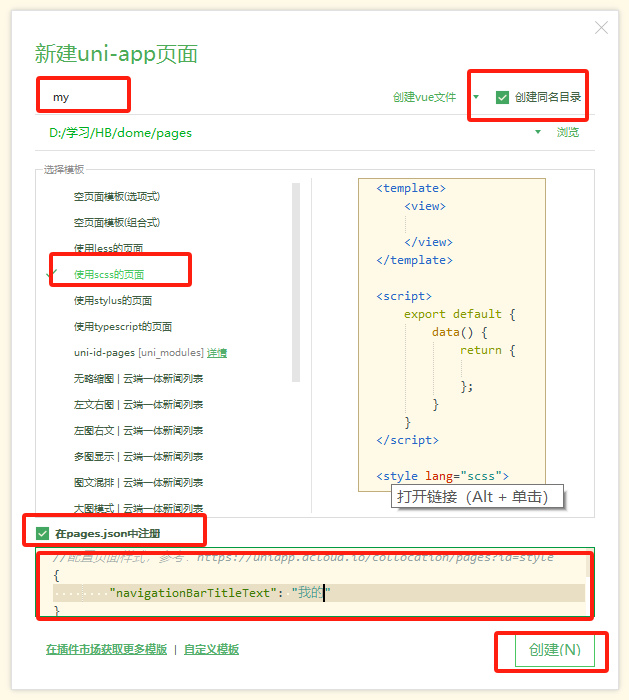Screen dimensions: 629x700
Task: Open 在插件市场获取更多模版 link
Action: tap(106, 649)
